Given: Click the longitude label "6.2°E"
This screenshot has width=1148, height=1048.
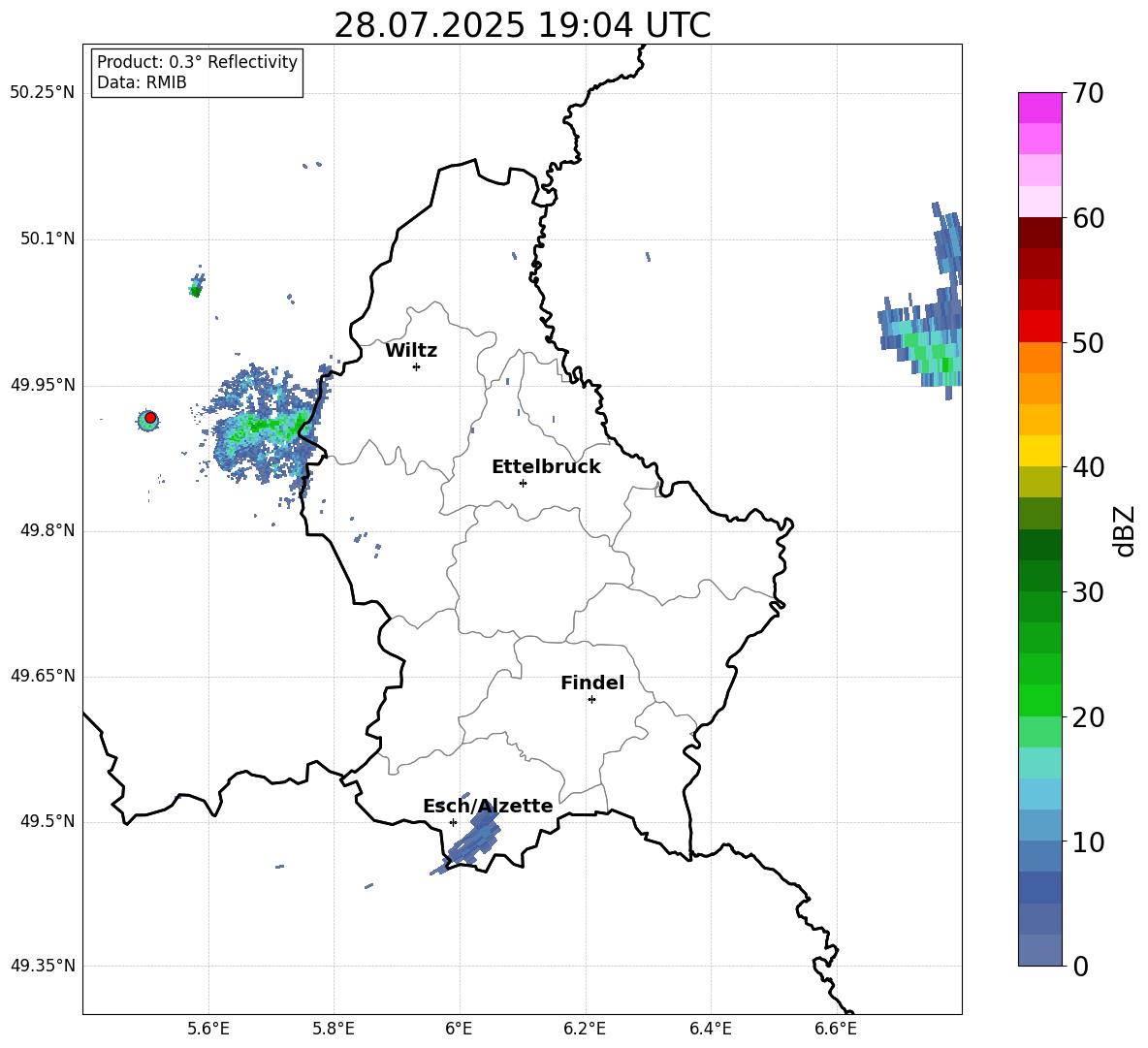Looking at the screenshot, I should click(x=585, y=1029).
